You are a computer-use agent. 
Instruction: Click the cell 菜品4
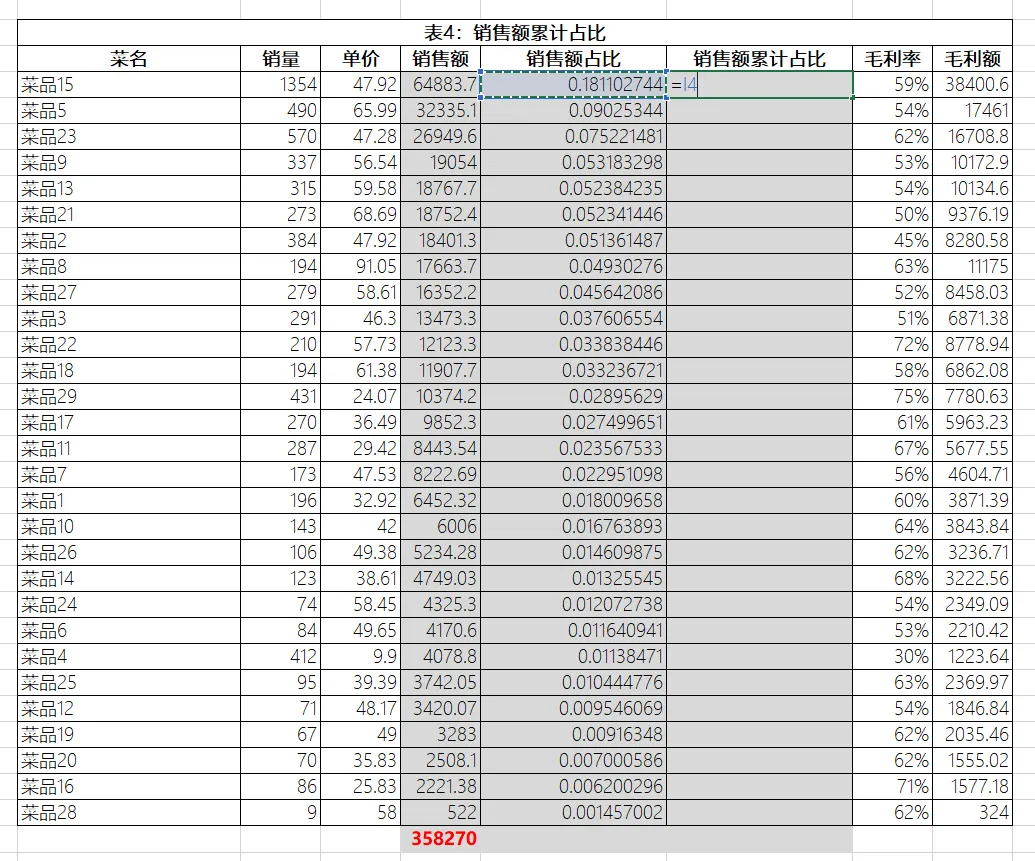[129, 656]
